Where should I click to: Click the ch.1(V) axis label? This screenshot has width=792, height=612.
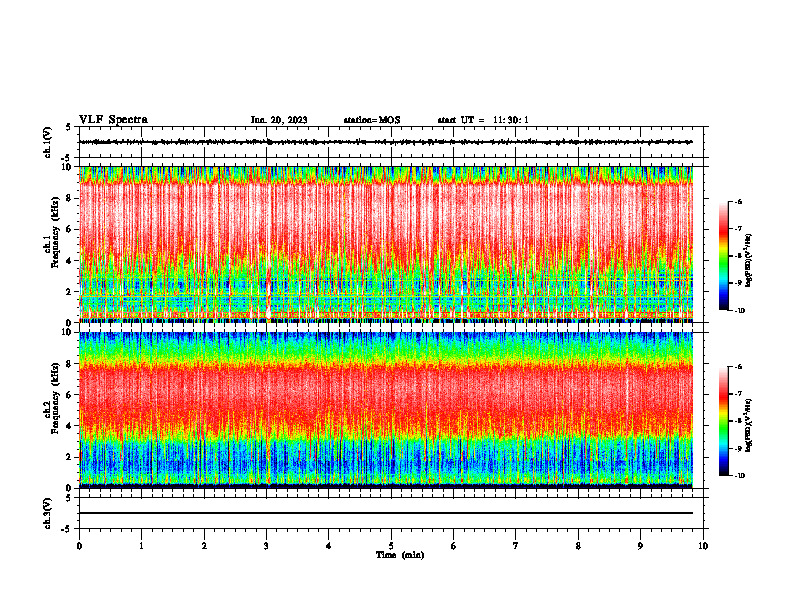click(47, 142)
